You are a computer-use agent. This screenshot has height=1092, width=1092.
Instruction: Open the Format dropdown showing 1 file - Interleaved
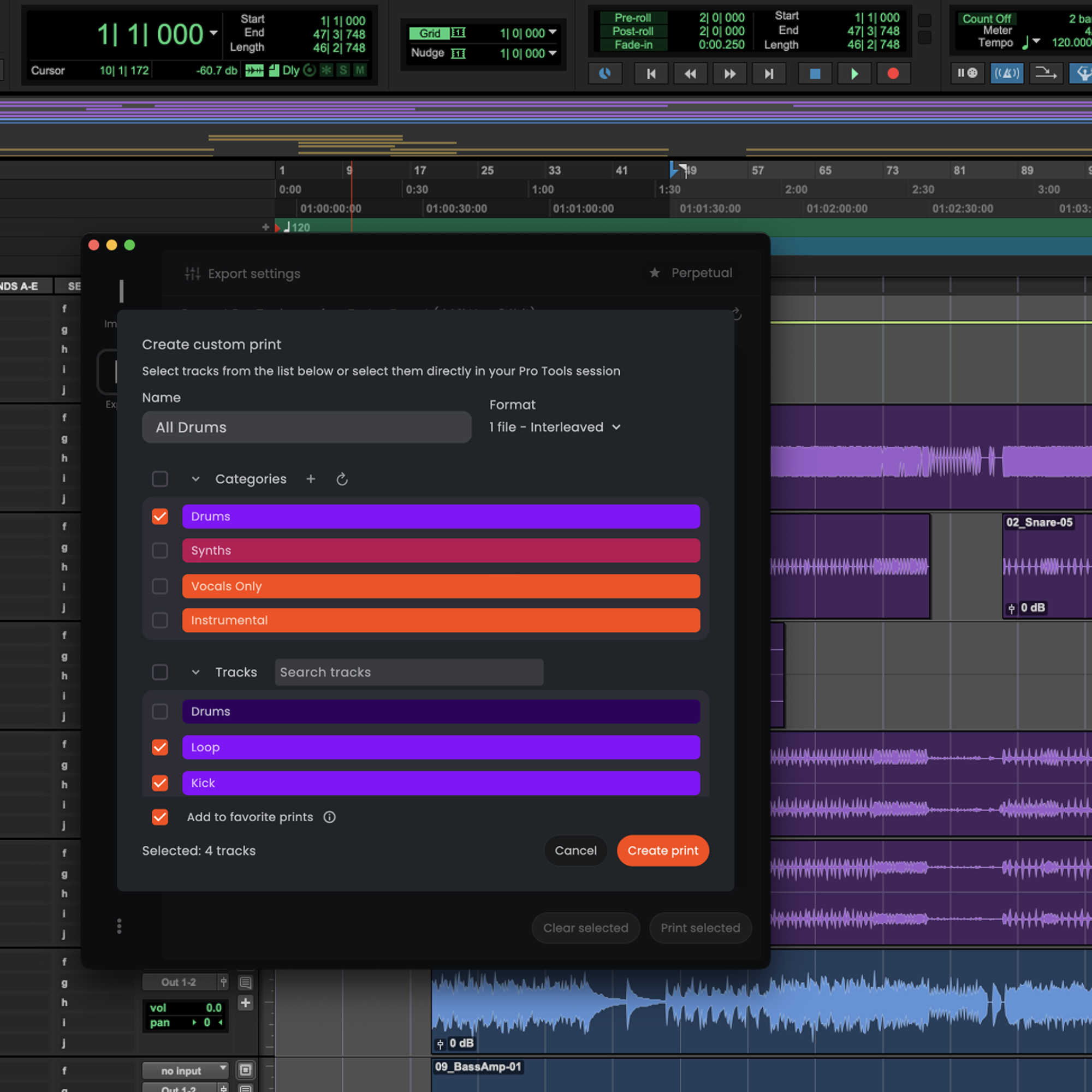[555, 427]
